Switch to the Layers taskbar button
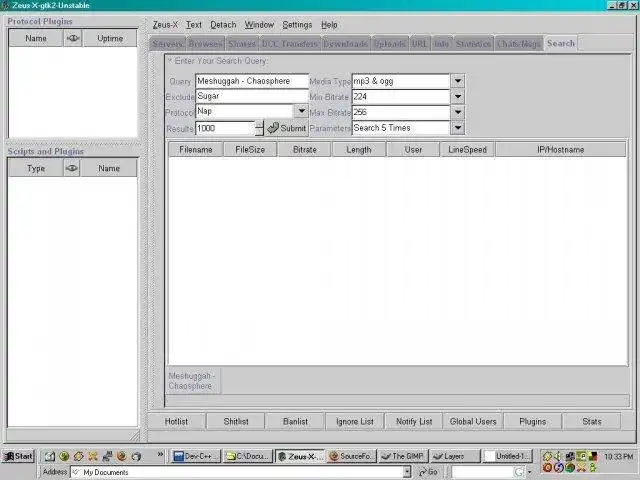This screenshot has height=480, width=640. point(455,456)
